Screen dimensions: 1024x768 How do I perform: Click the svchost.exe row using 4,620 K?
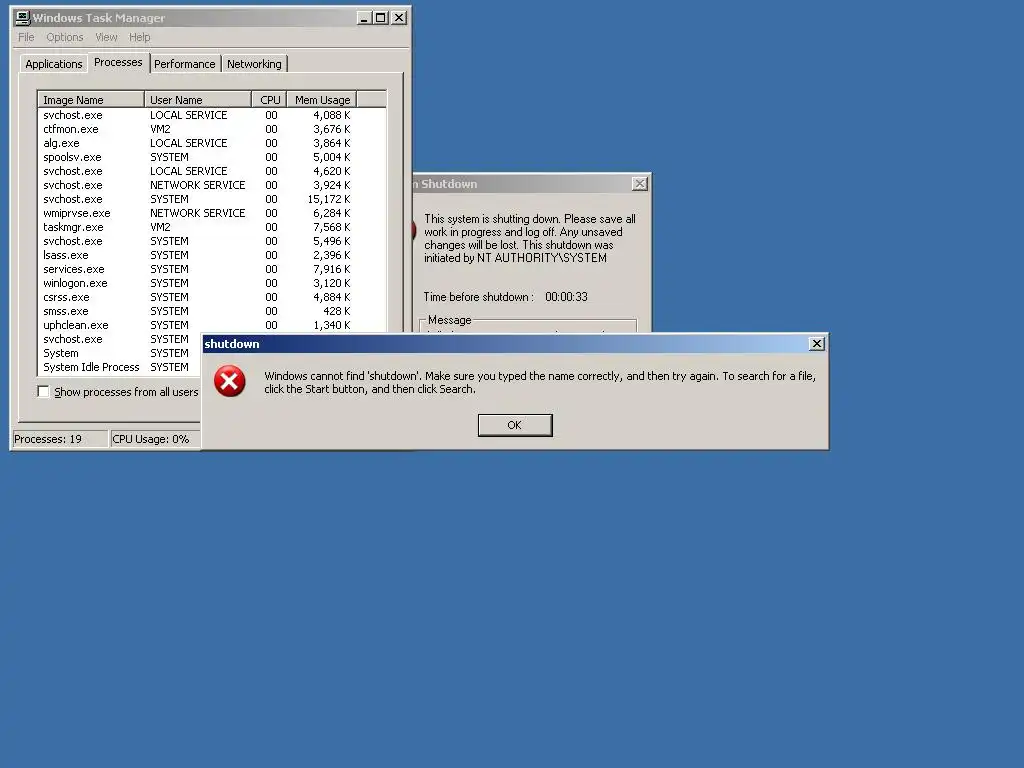[x=197, y=171]
